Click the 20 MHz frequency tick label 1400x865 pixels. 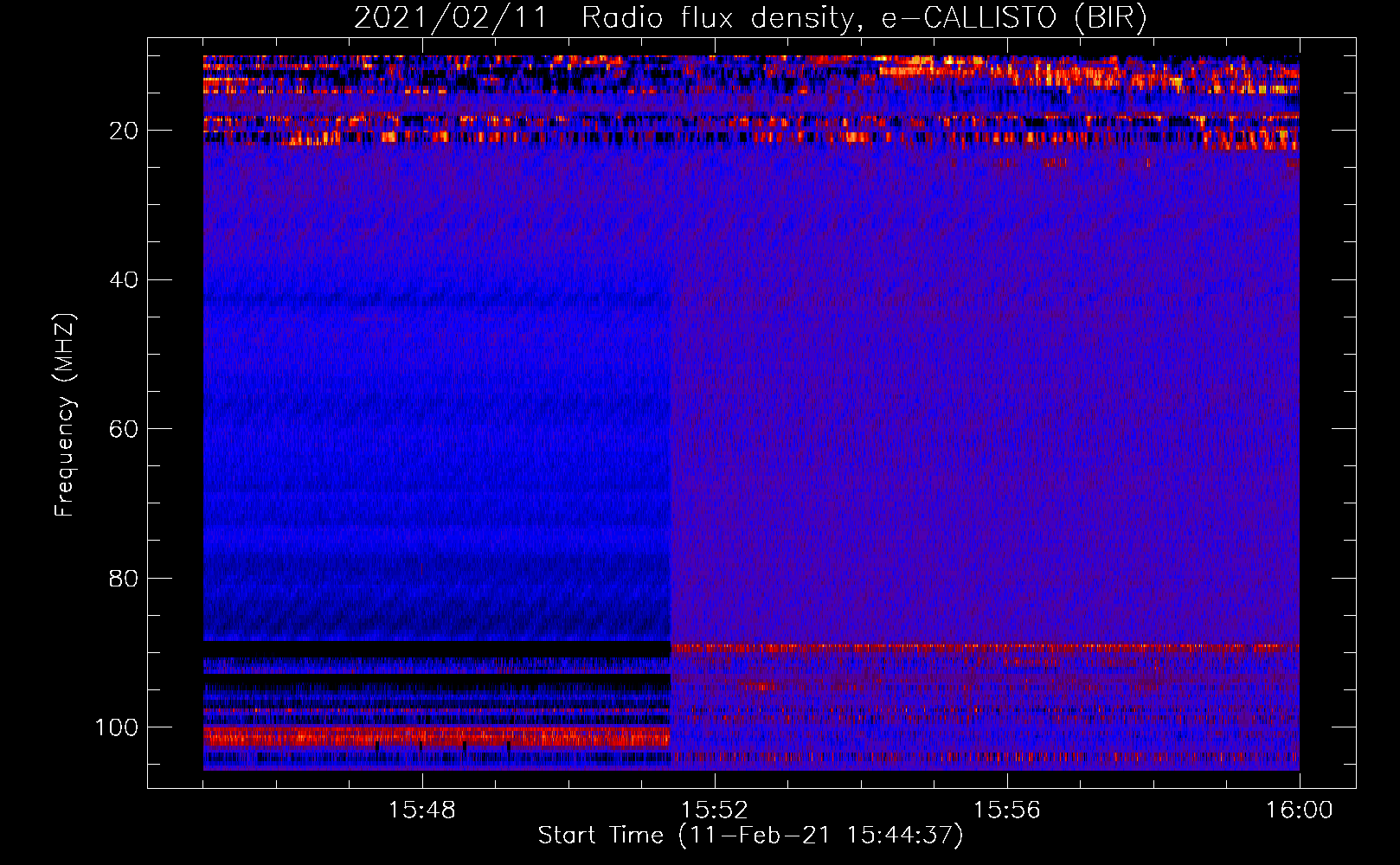[124, 131]
